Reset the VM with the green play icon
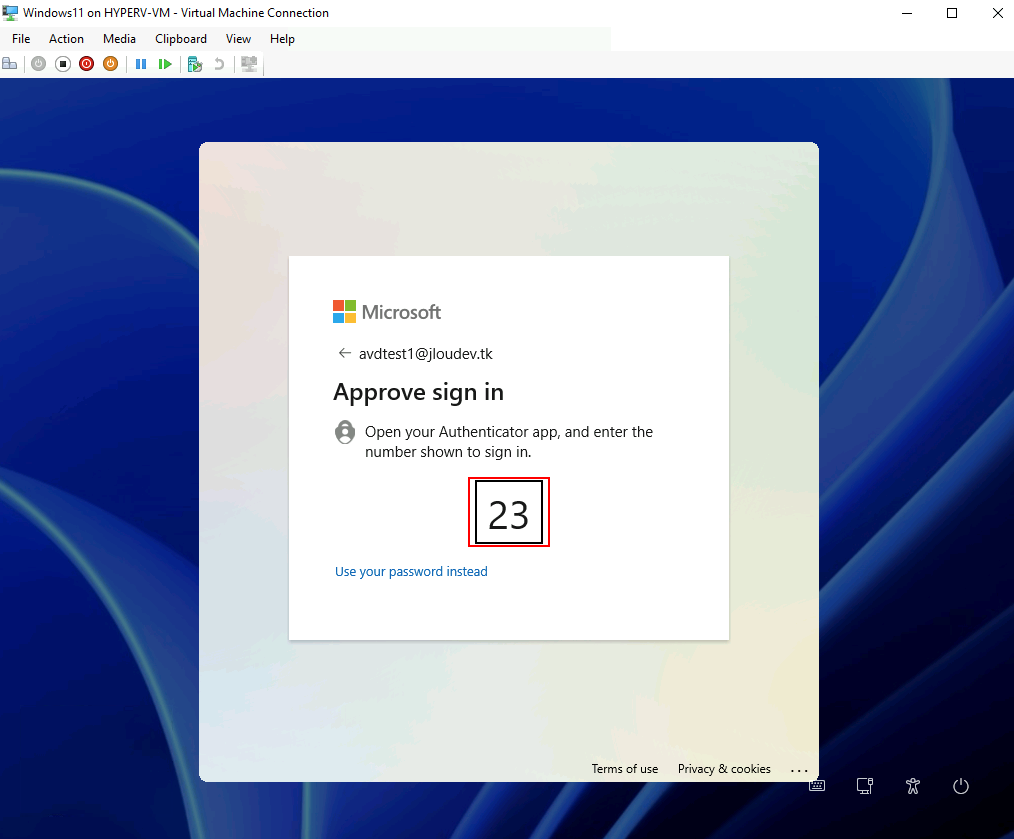The image size is (1014, 839). click(x=165, y=63)
